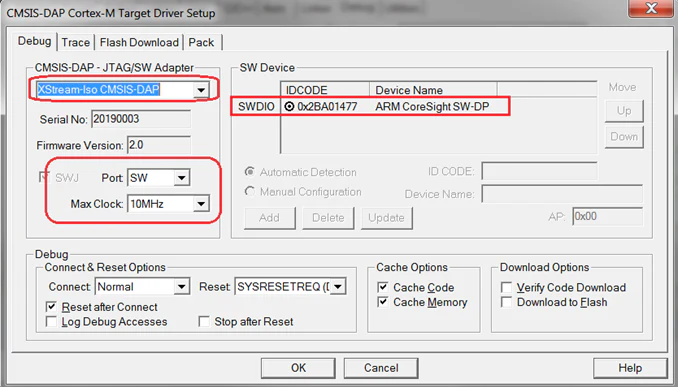Image resolution: width=678 pixels, height=388 pixels.
Task: Click the SWDIO row label
Action: pyautogui.click(x=256, y=106)
